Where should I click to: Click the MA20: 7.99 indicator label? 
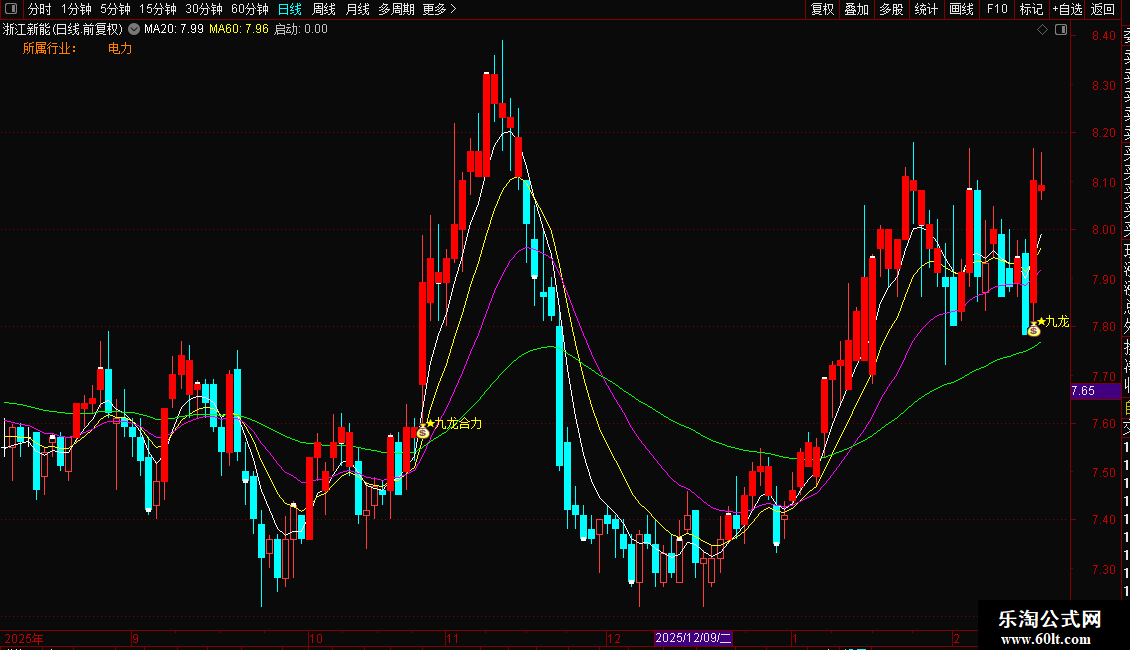click(174, 30)
